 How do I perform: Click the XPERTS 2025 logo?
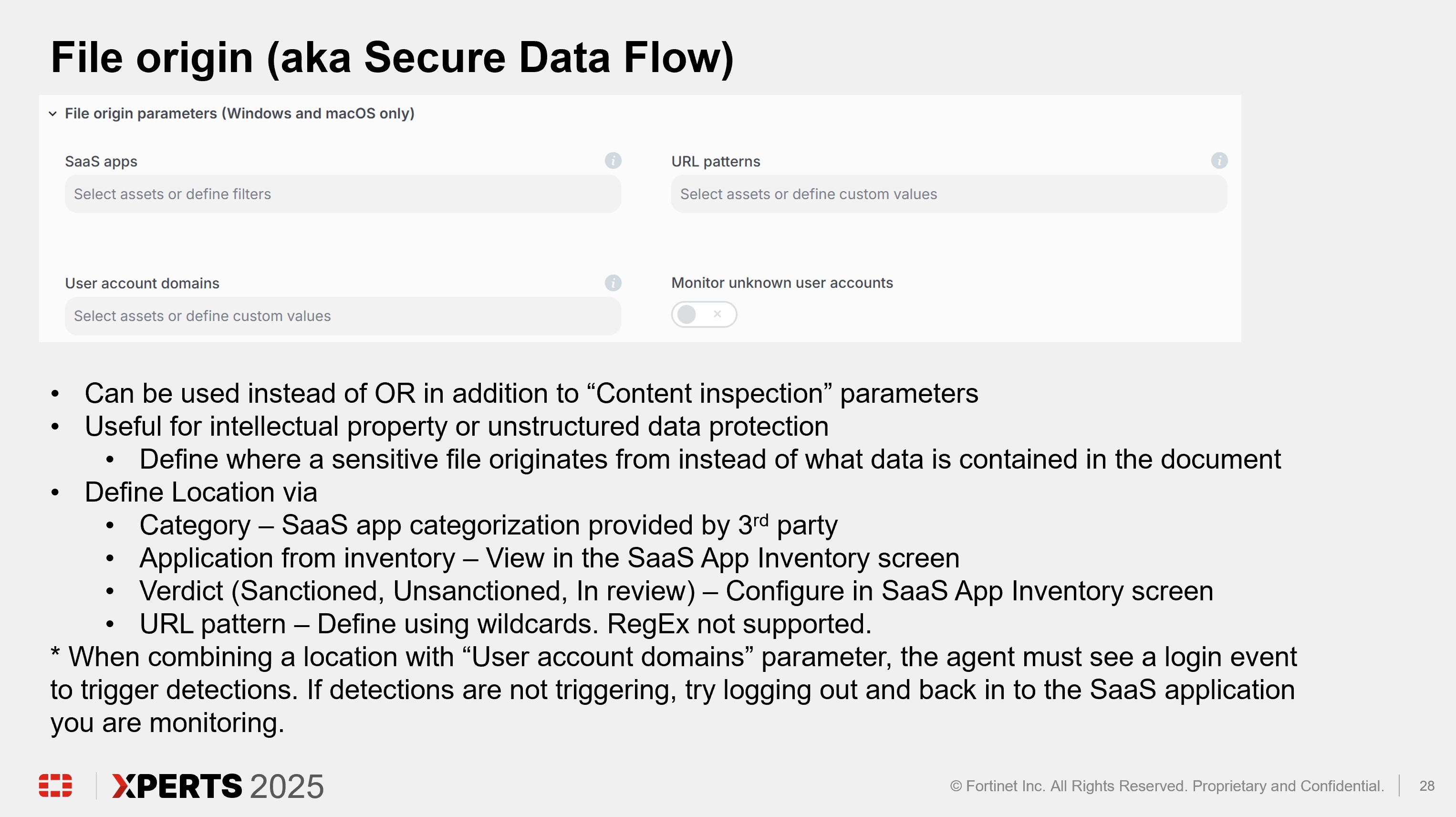218,786
